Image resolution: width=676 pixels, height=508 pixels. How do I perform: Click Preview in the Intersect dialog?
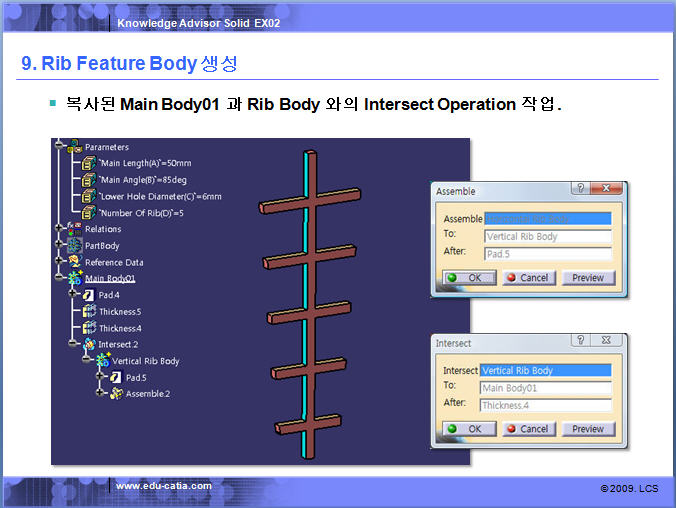(587, 429)
